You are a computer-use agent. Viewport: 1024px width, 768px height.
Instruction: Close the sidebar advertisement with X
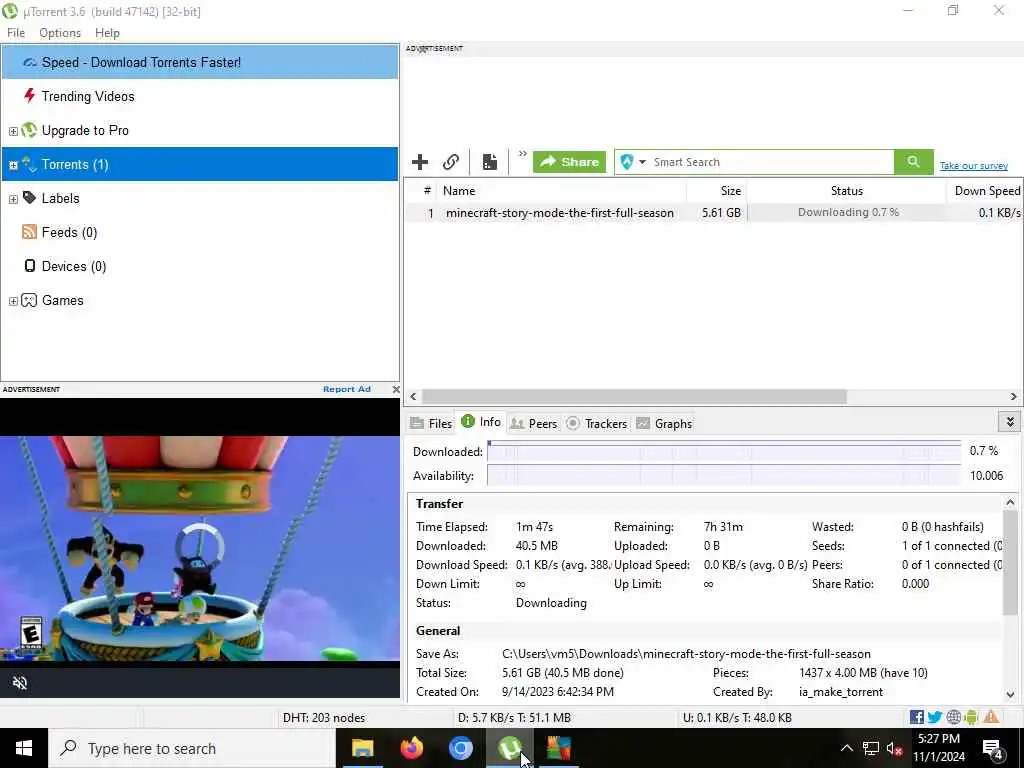(396, 389)
